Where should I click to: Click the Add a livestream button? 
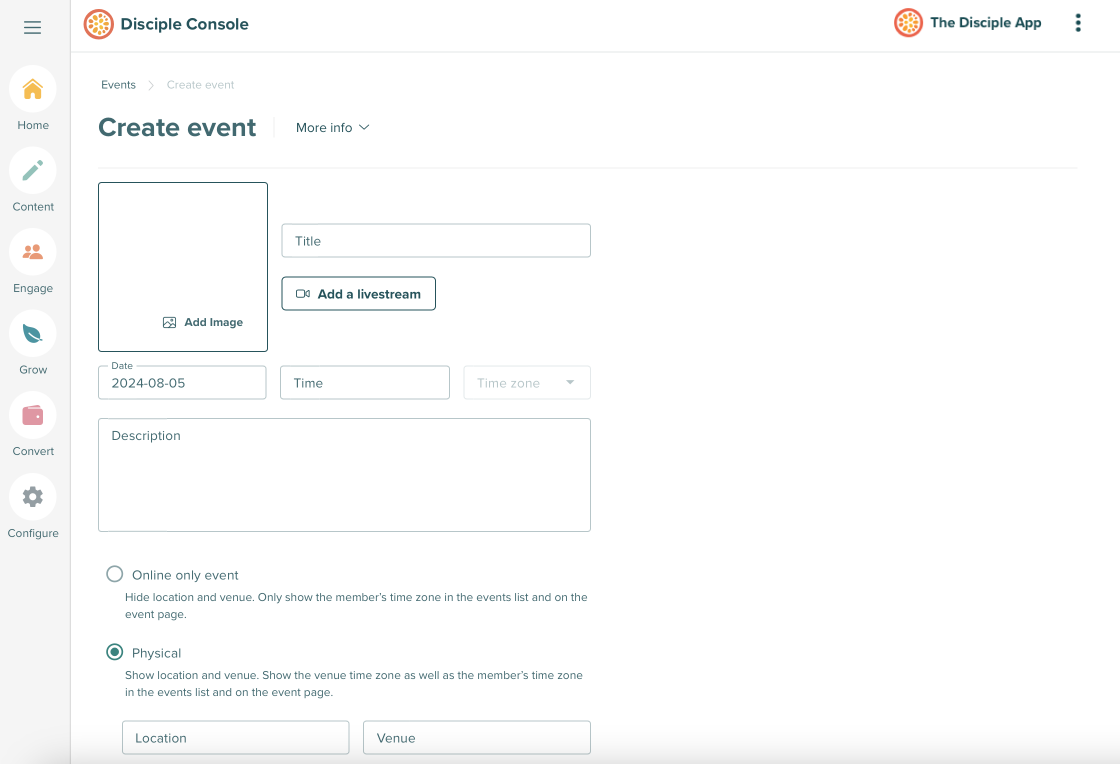click(358, 293)
